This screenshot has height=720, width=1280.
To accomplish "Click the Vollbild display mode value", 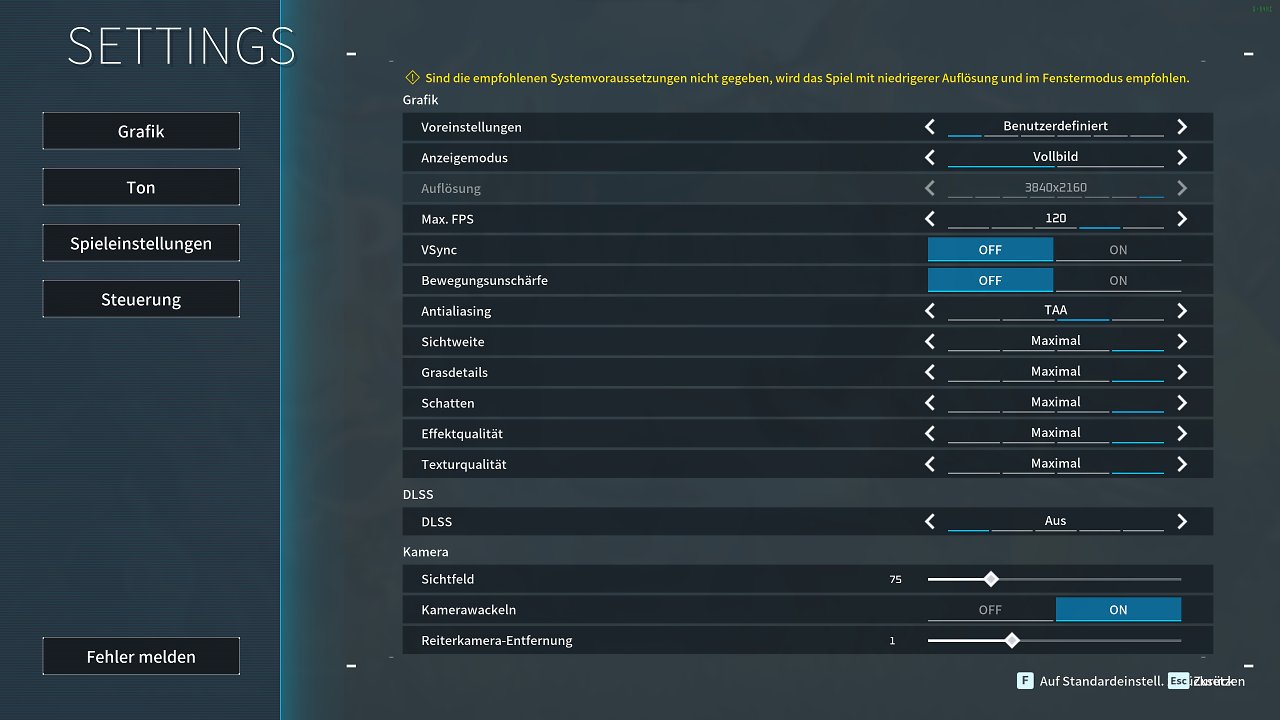I will point(1056,157).
